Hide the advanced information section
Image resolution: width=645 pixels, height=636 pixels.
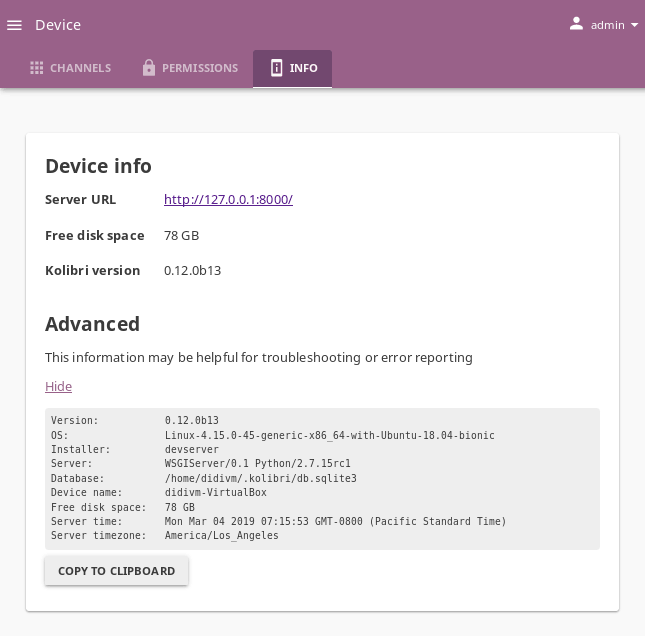coord(58,386)
